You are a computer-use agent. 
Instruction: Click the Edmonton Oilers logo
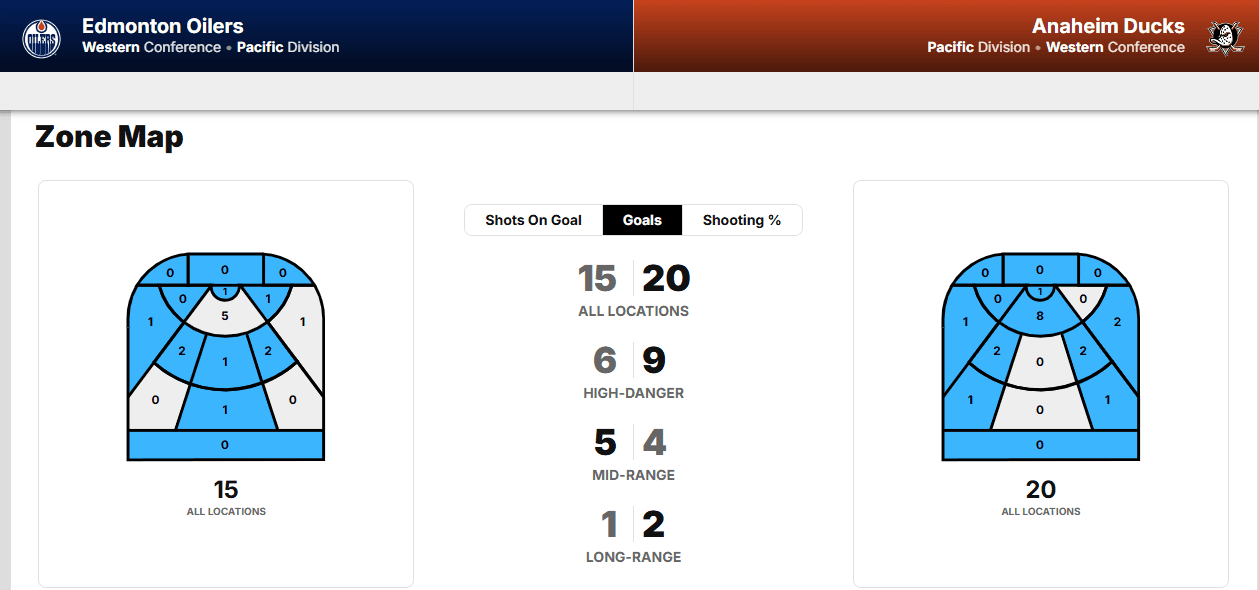pos(41,38)
